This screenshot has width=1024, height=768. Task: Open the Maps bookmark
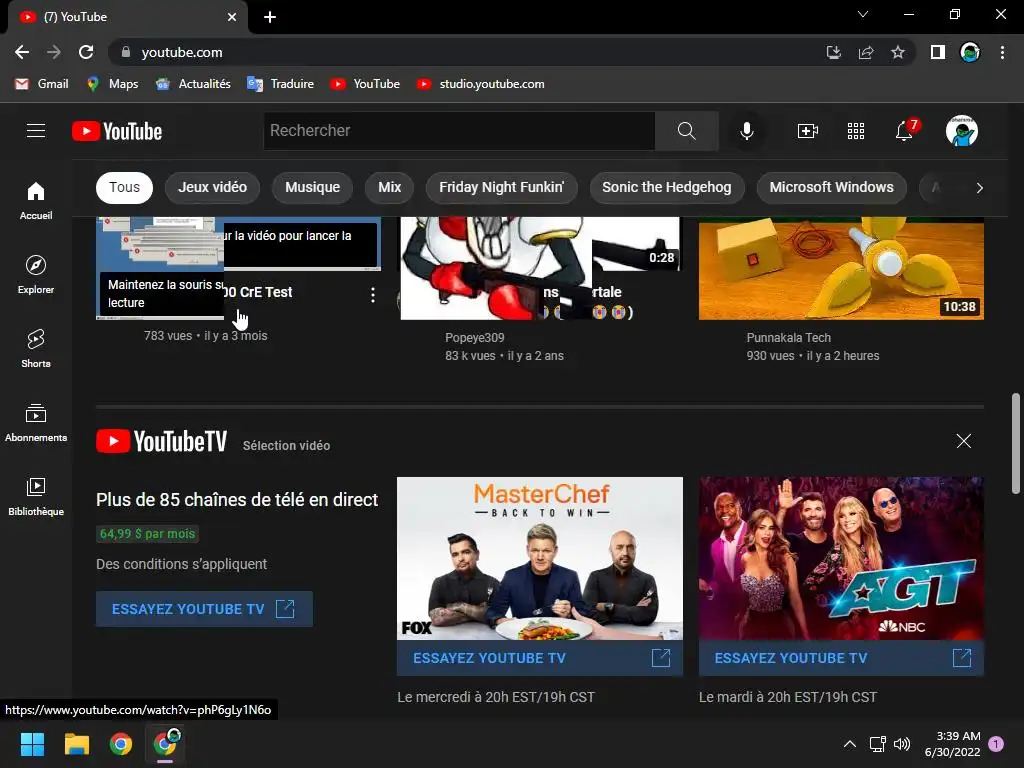(112, 84)
